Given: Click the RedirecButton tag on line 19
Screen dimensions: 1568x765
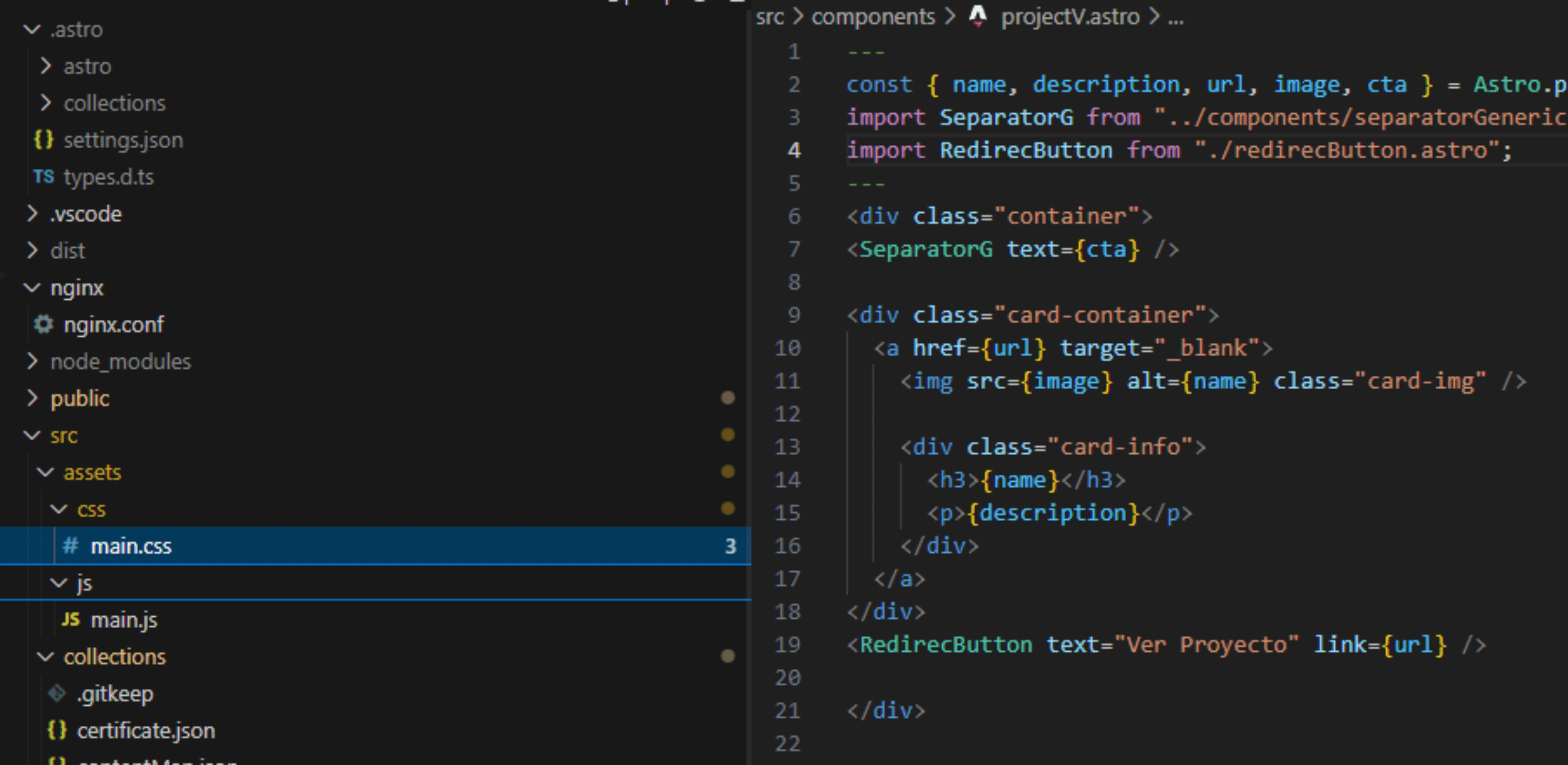Looking at the screenshot, I should (945, 645).
